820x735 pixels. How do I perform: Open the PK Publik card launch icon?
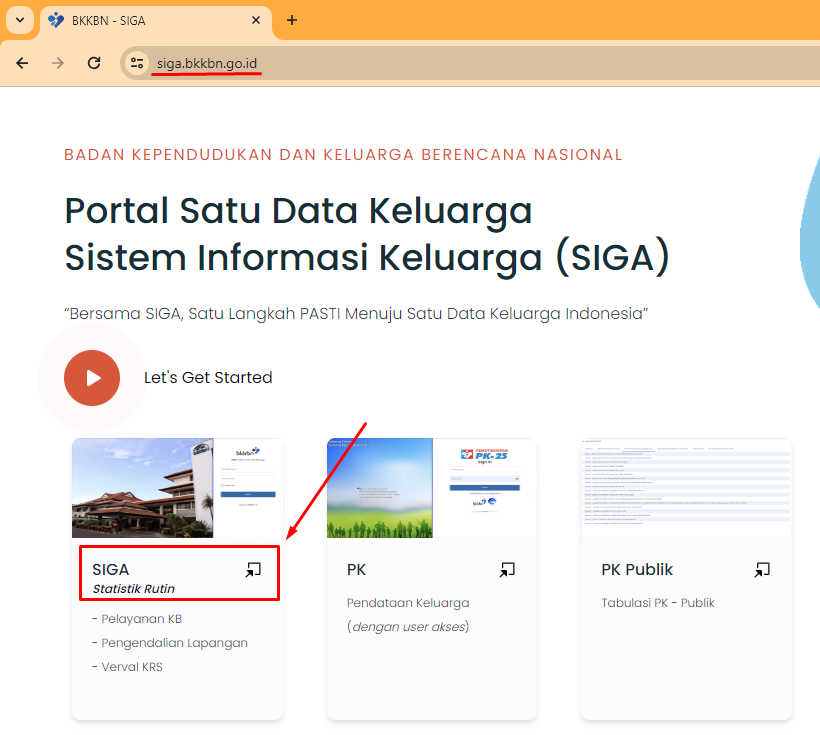pos(762,570)
